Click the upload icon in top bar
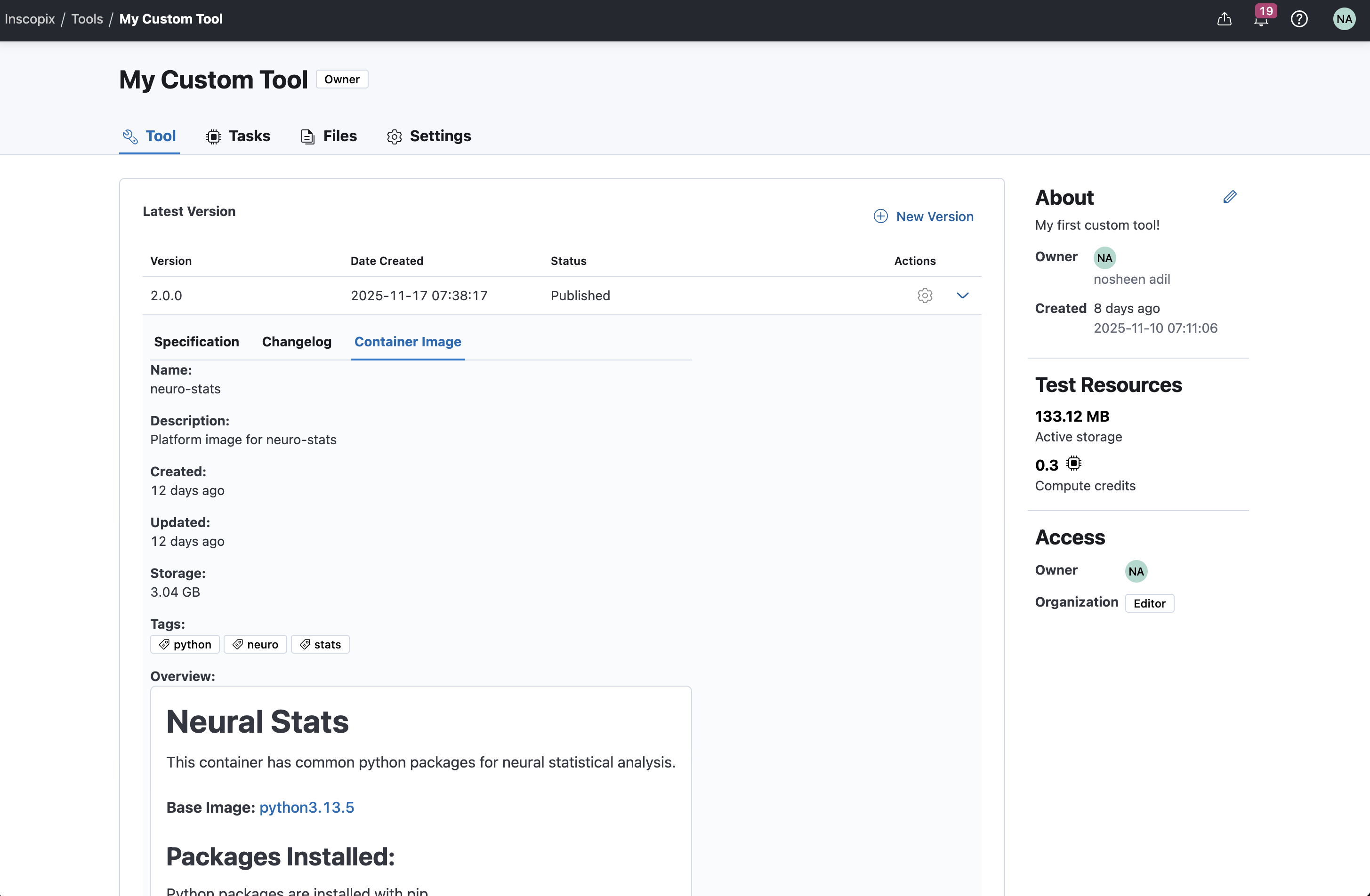Viewport: 1370px width, 896px height. 1225,19
